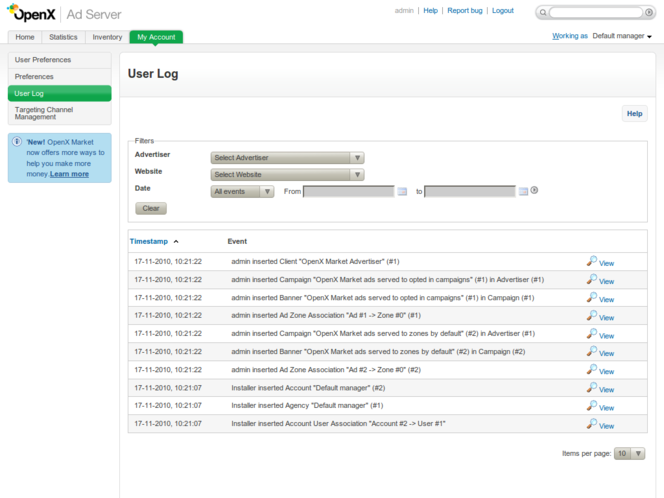The image size is (664, 498).
Task: Expand the Select Advertiser dropdown
Action: pos(286,158)
